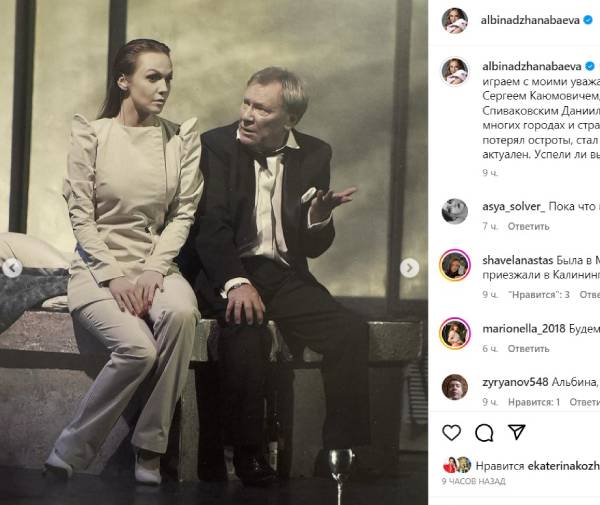View likes on shavelanastas comment
600x505 pixels.
click(x=539, y=295)
